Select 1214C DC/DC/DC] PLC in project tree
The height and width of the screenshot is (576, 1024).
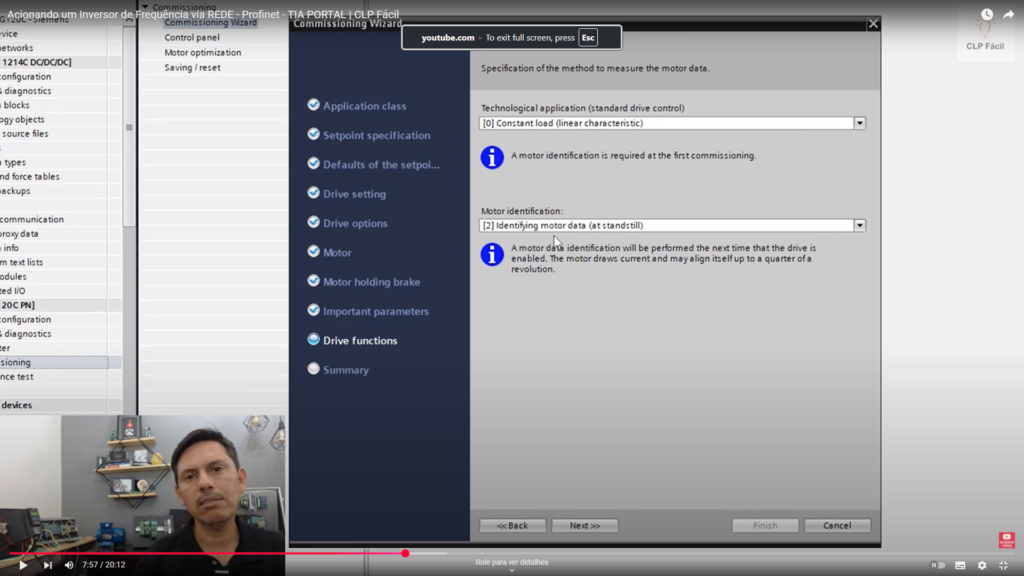click(37, 62)
